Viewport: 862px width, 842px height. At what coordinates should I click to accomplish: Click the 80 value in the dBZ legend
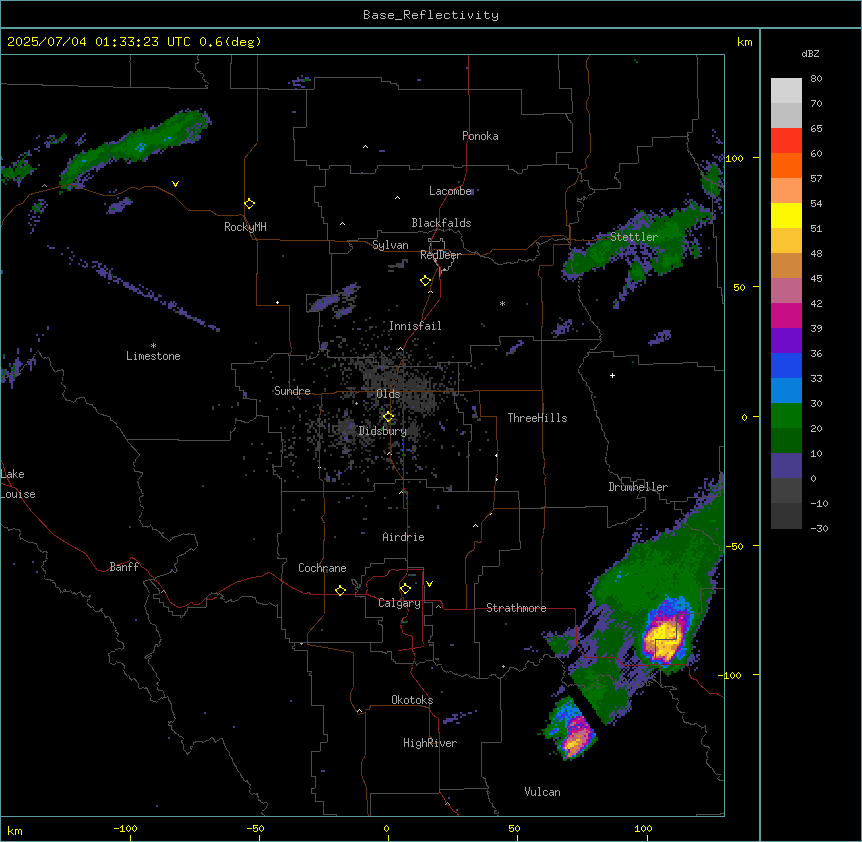click(x=816, y=79)
